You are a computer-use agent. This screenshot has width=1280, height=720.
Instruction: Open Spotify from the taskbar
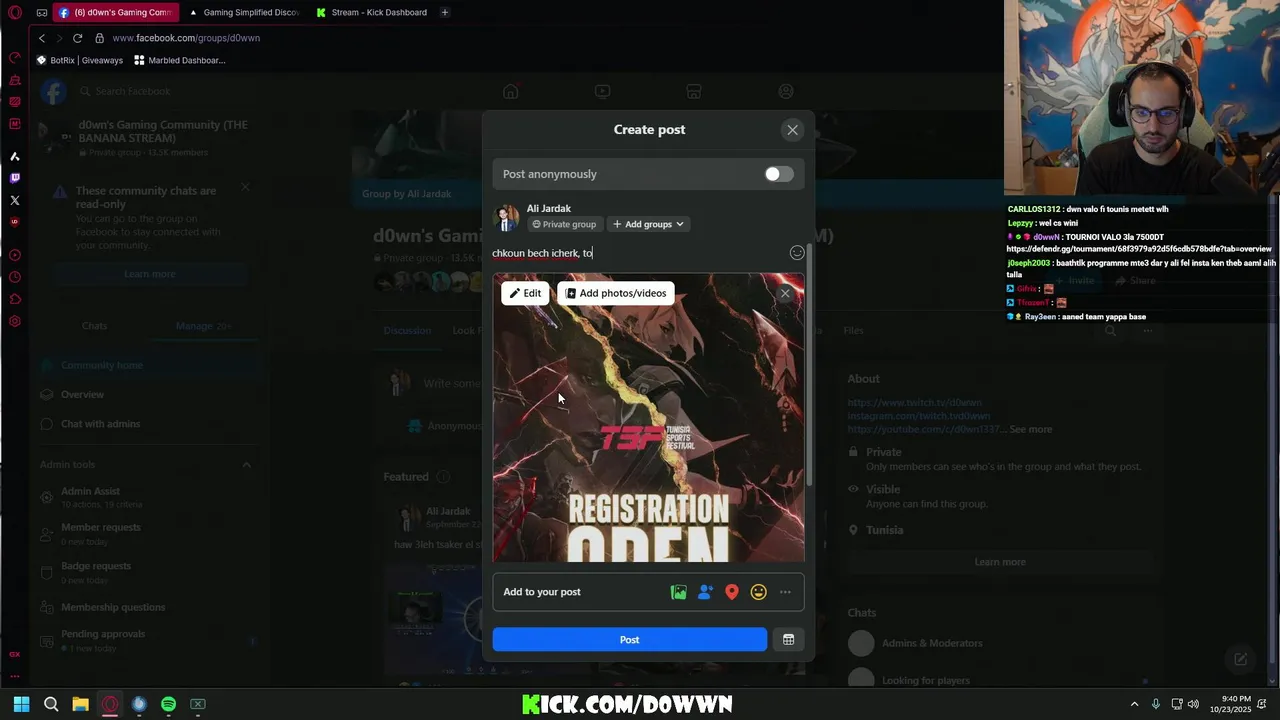coord(168,704)
